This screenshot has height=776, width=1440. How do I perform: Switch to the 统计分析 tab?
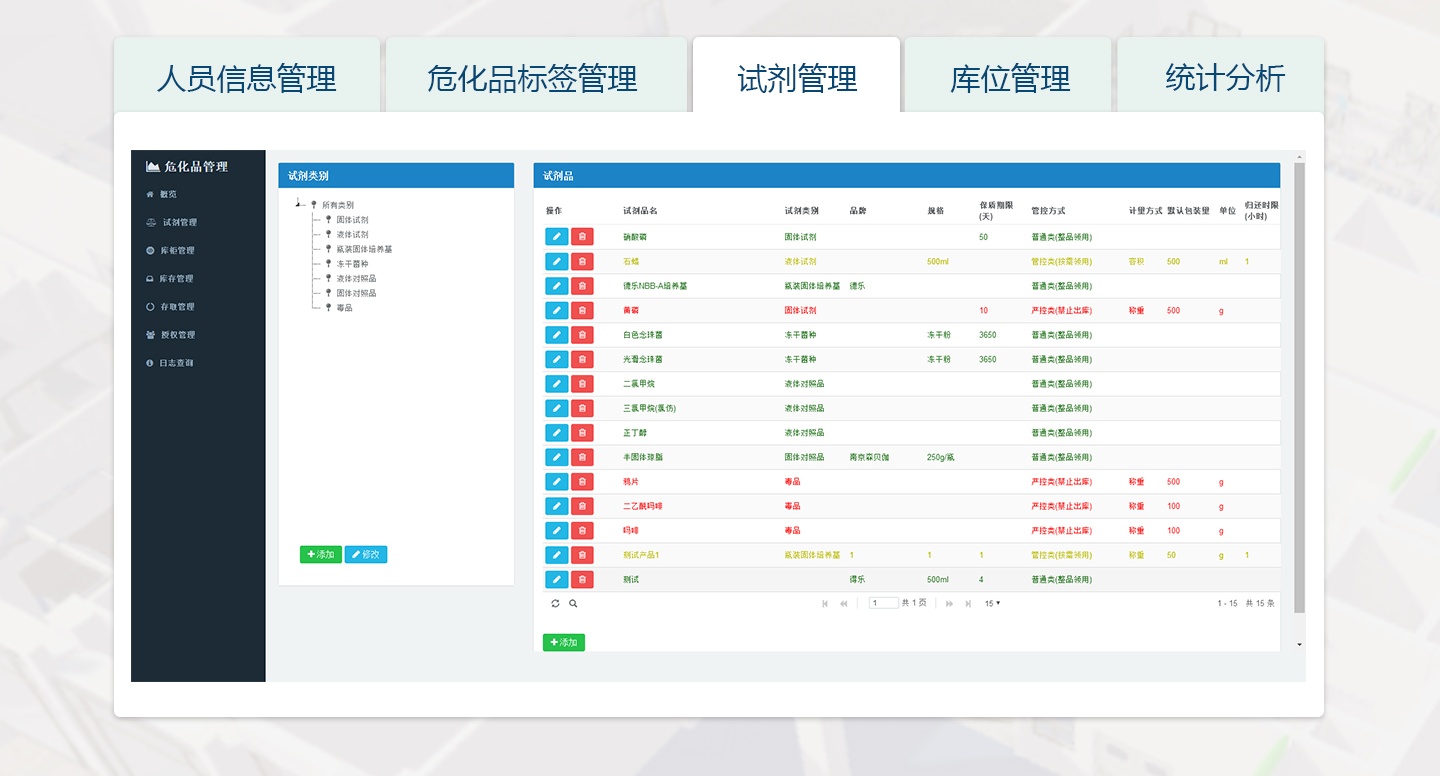pos(1221,76)
